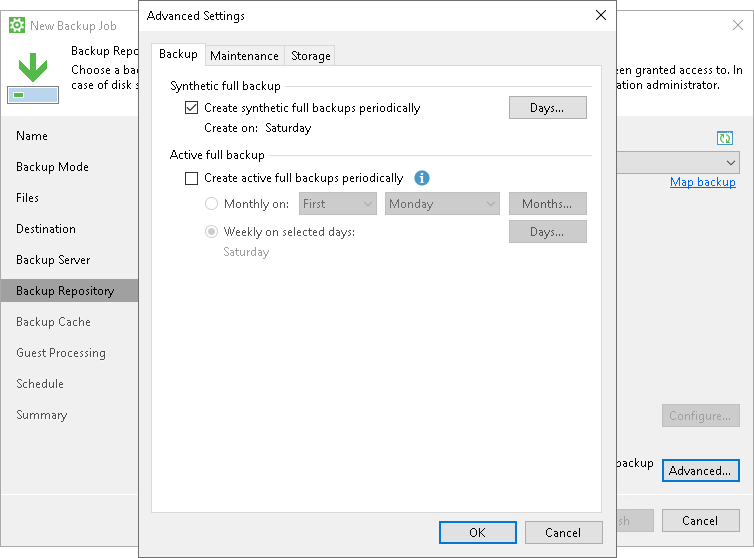The height and width of the screenshot is (558, 754).
Task: Click the blue info icon beside active full backups
Action: point(422,178)
